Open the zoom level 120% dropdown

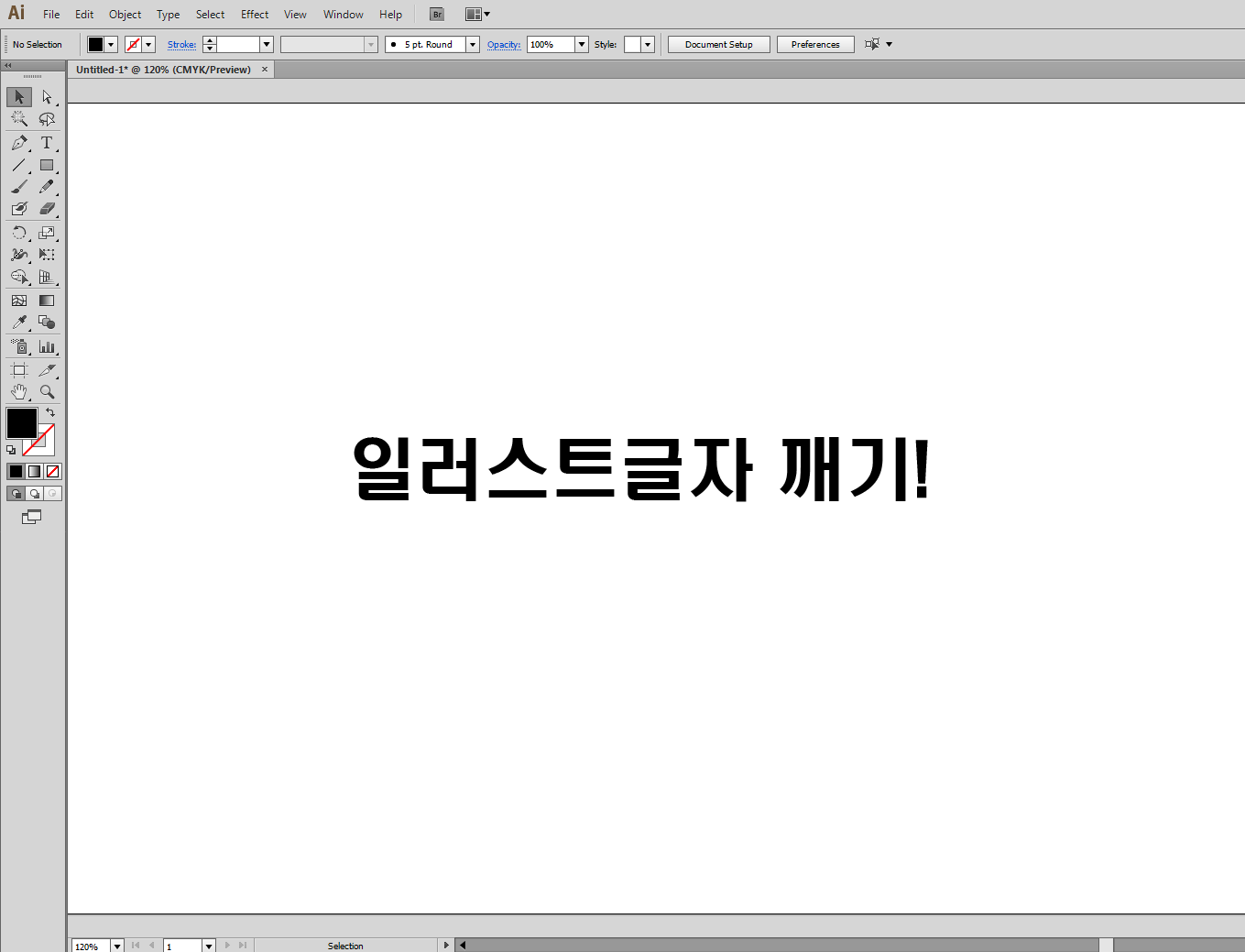tap(117, 946)
